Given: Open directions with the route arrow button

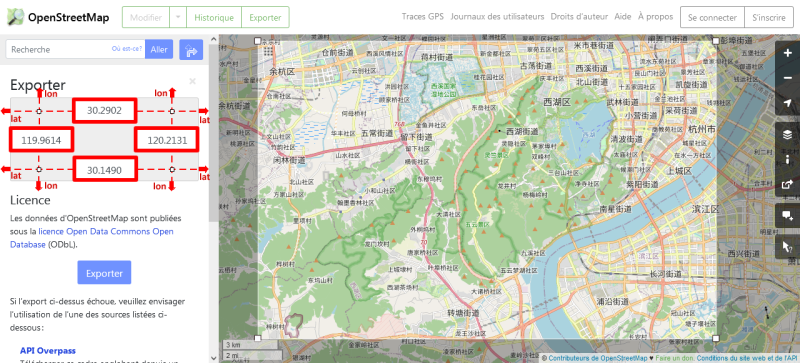Looking at the screenshot, I should [191, 50].
